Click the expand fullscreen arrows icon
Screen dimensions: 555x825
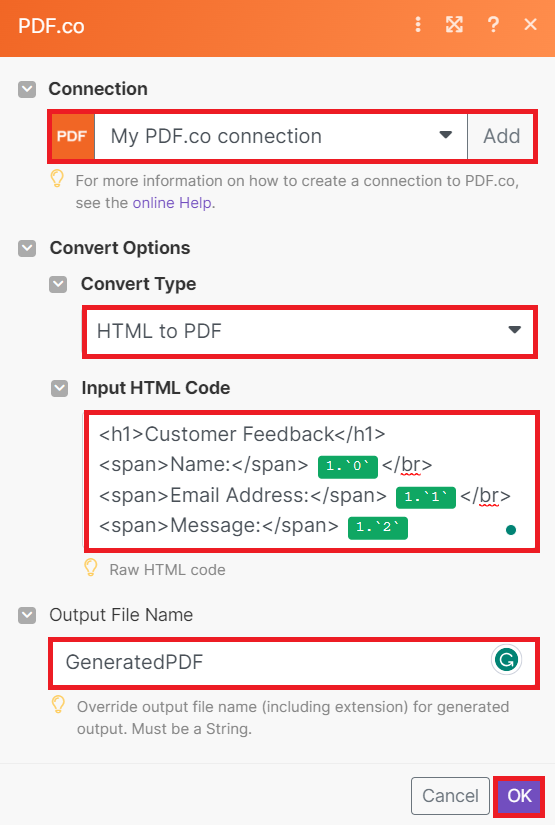[455, 24]
